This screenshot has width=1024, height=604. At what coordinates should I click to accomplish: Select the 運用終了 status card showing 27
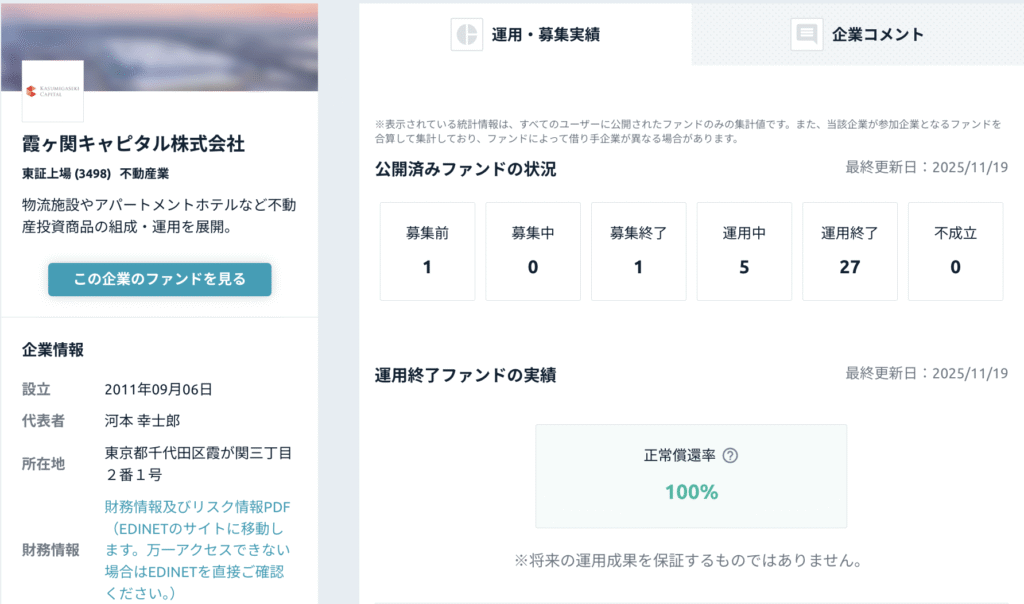click(849, 251)
